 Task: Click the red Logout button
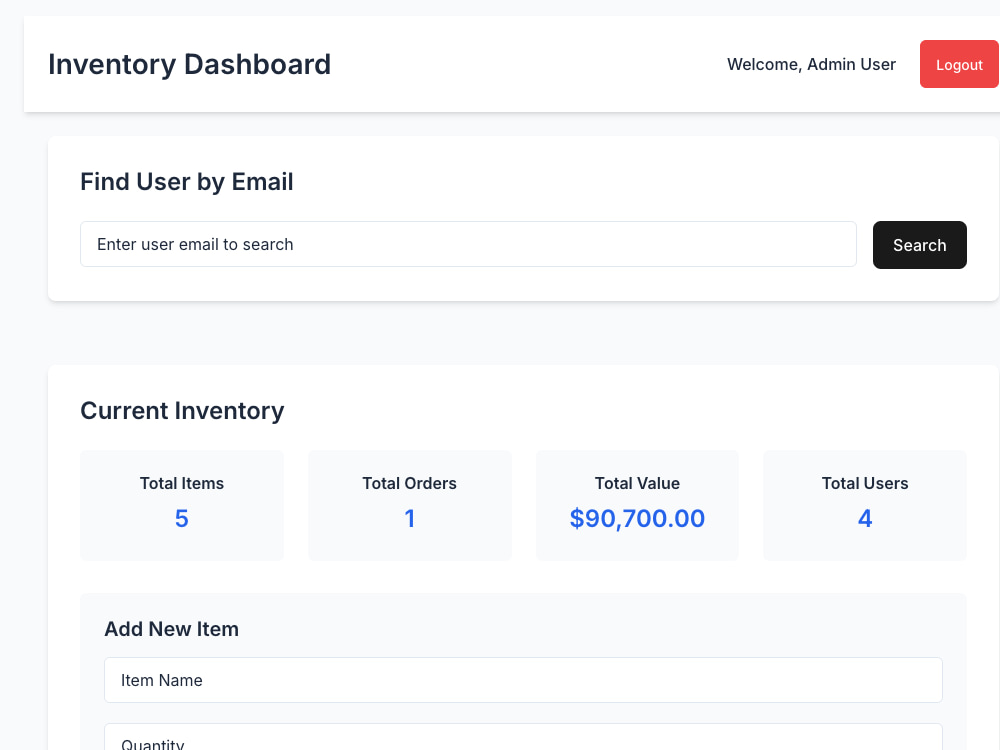(x=959, y=64)
